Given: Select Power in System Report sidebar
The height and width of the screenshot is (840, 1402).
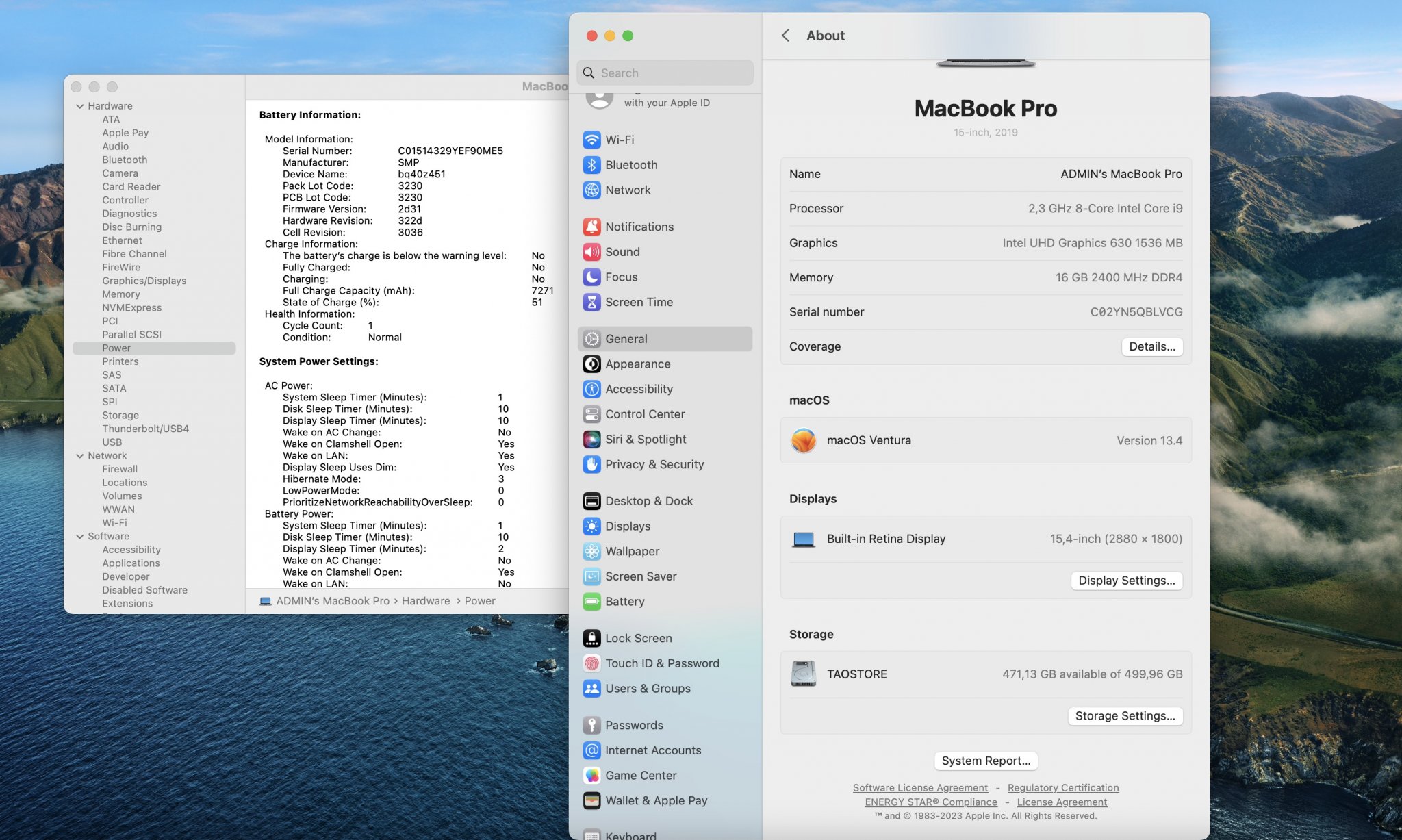Looking at the screenshot, I should click(154, 348).
